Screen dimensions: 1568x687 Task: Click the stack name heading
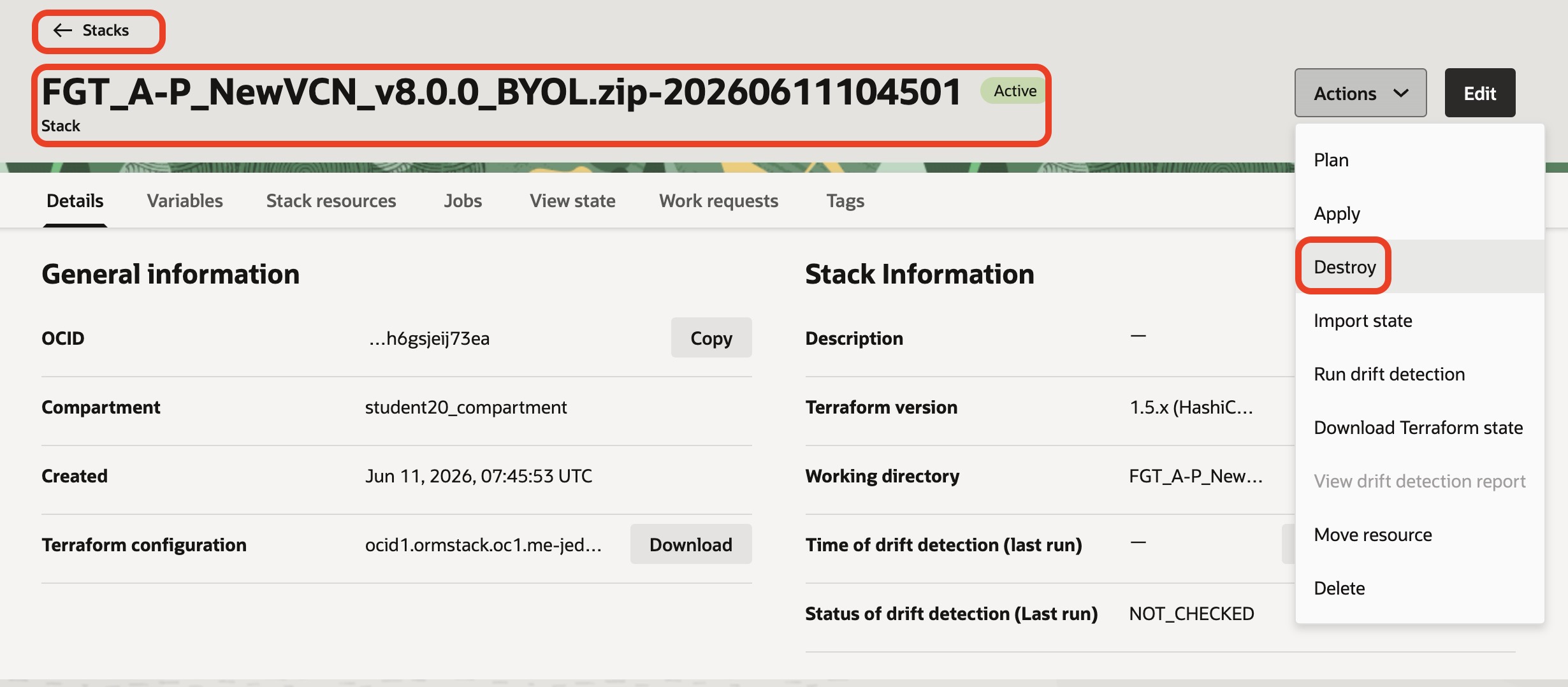coord(502,92)
